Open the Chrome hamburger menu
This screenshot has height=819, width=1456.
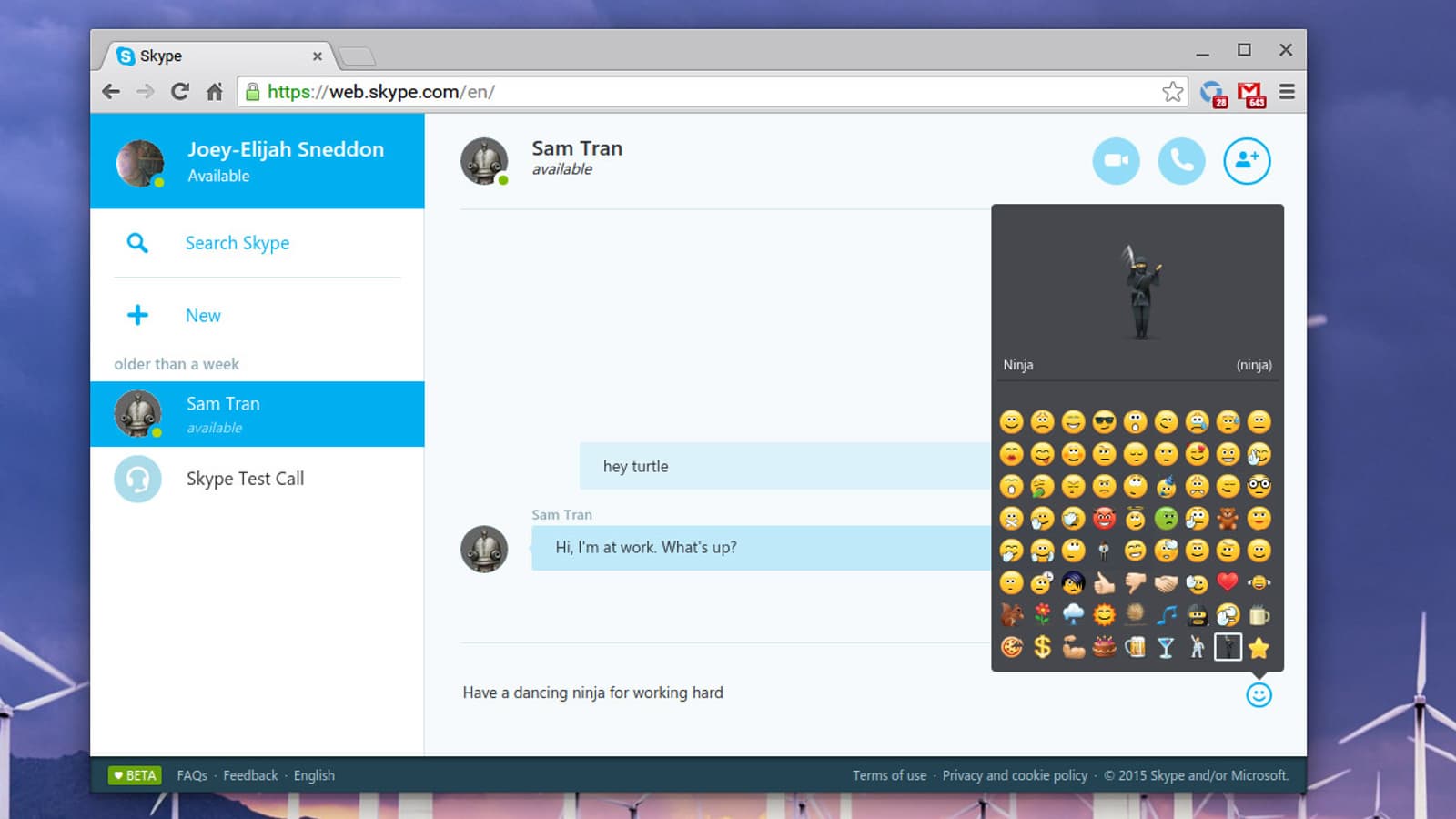click(x=1287, y=92)
